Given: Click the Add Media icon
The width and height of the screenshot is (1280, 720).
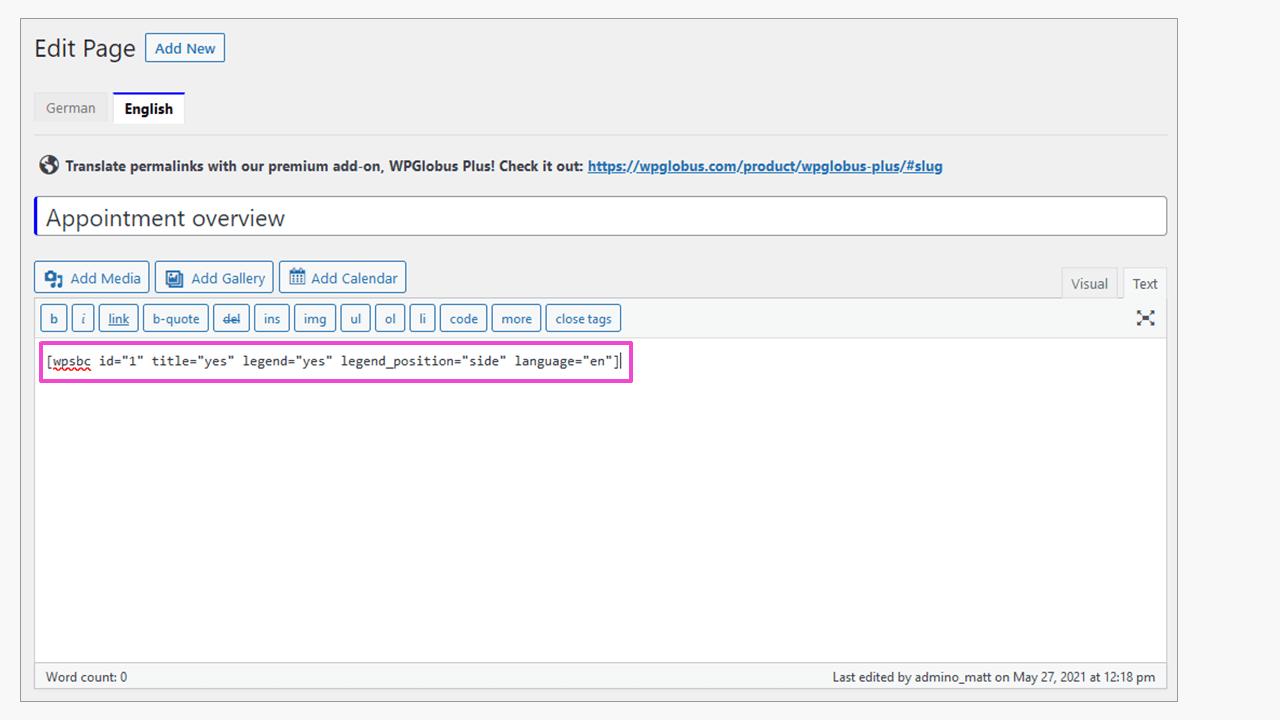Looking at the screenshot, I should (x=56, y=277).
